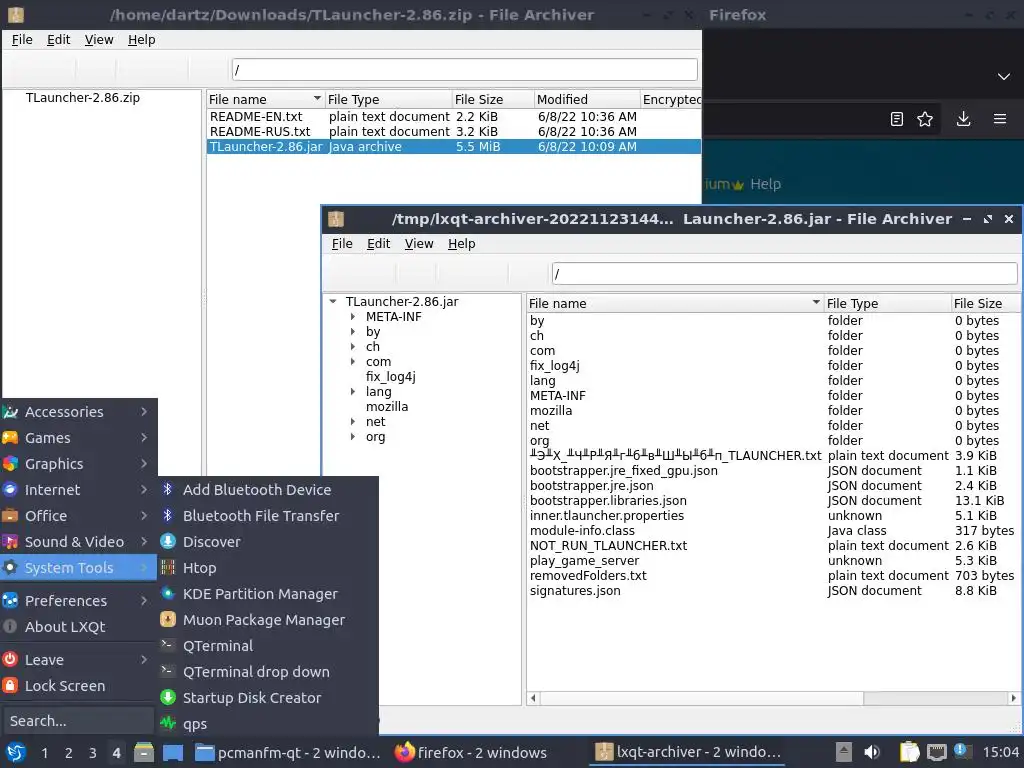This screenshot has height=768, width=1024.
Task: Open Add Bluetooth Device
Action: click(268, 490)
